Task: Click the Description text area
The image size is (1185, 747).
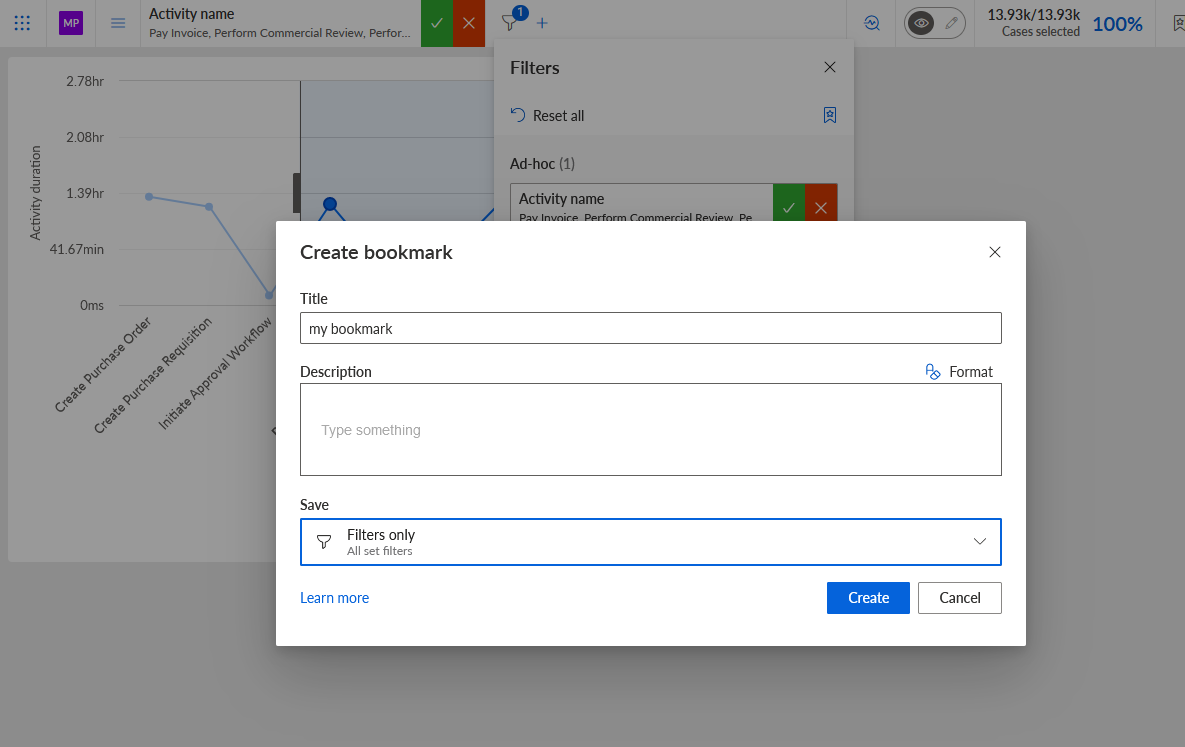Action: click(x=651, y=429)
